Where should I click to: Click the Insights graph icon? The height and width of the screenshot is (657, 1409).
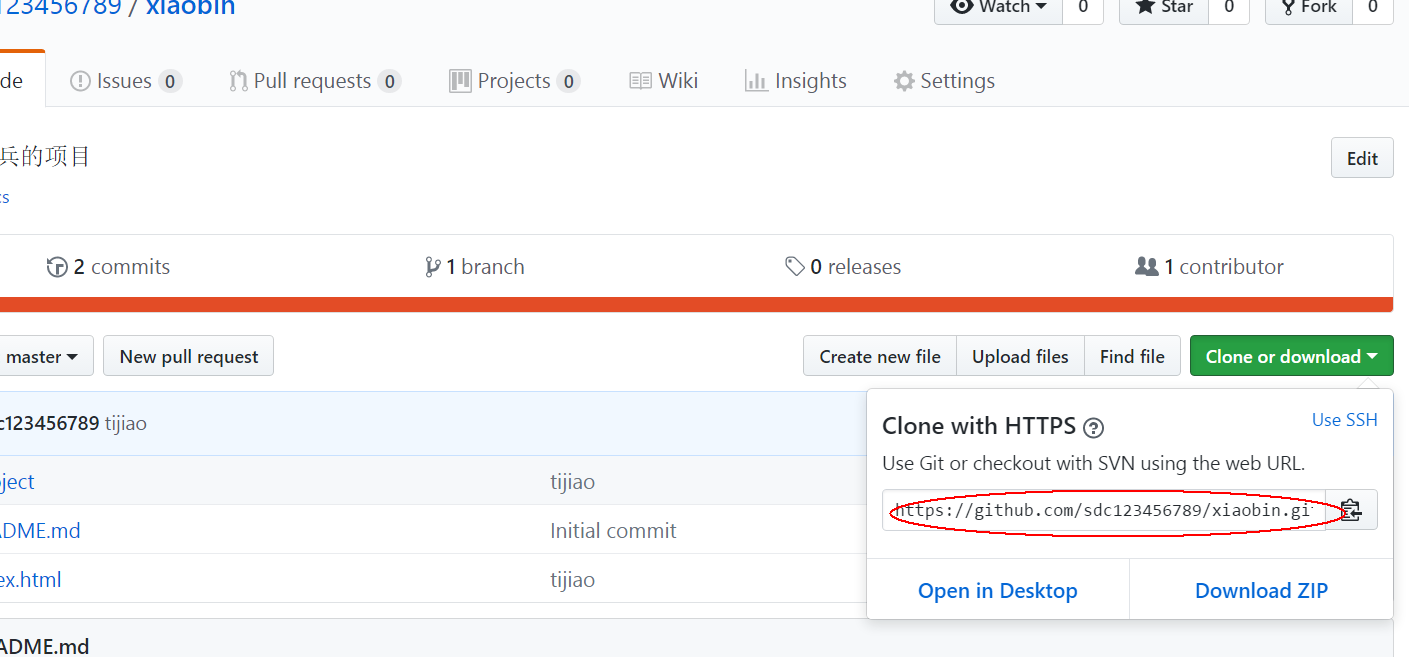coord(756,81)
